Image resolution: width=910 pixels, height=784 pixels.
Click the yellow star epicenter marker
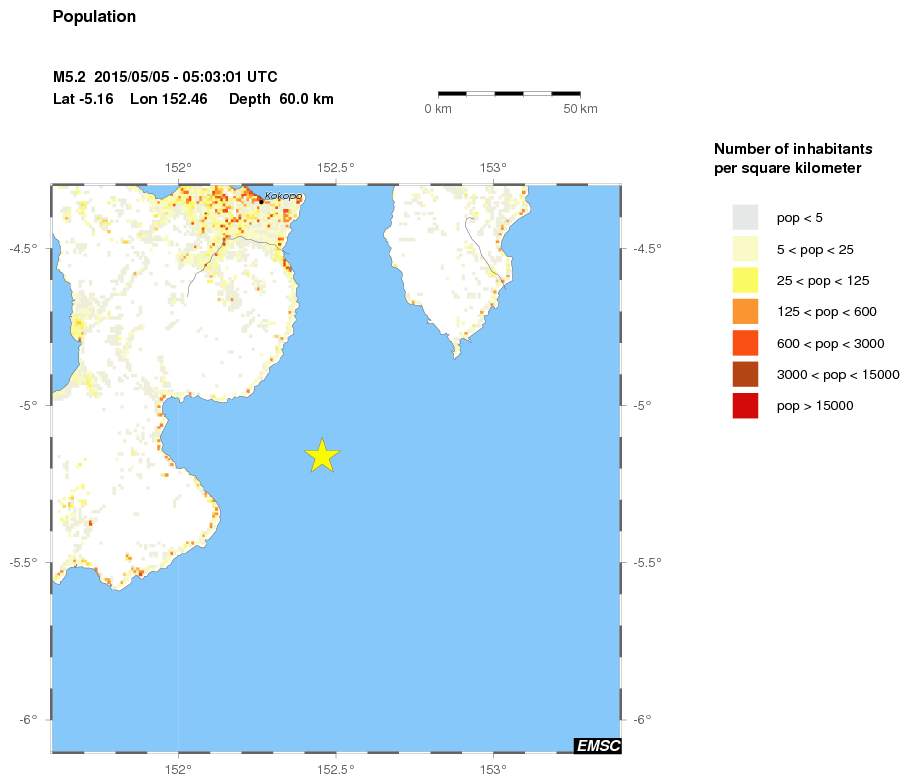pos(322,455)
